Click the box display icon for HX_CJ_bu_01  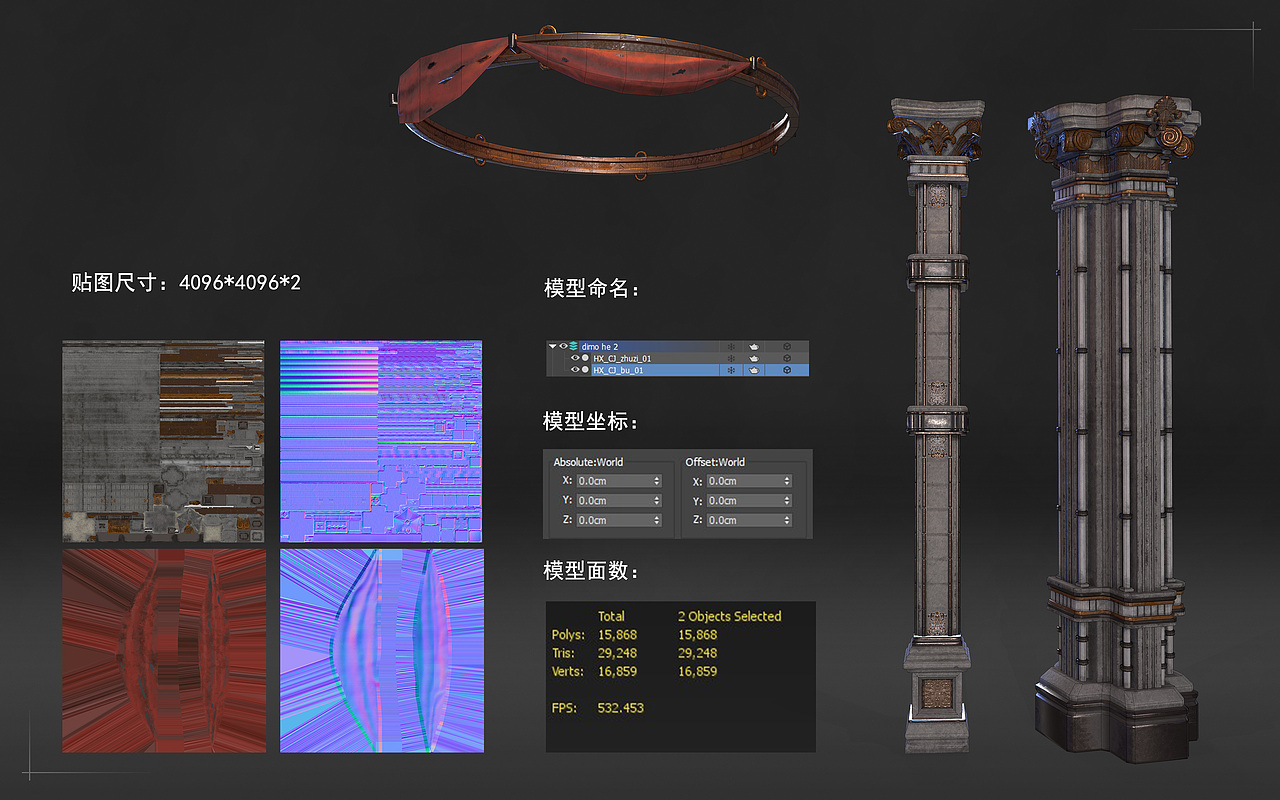pos(787,370)
